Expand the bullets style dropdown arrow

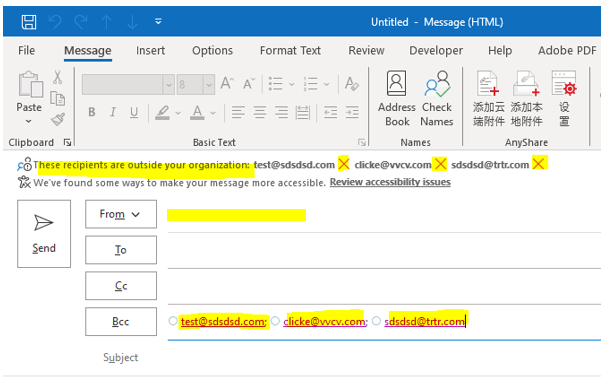[292, 84]
